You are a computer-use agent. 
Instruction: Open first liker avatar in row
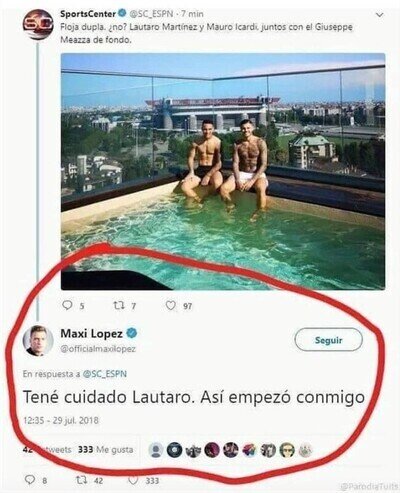[x=156, y=450]
